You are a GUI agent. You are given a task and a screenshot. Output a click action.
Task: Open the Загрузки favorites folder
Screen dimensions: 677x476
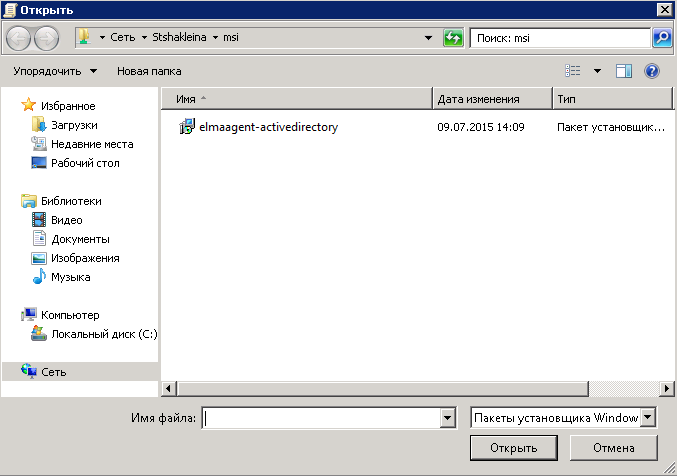coord(73,125)
